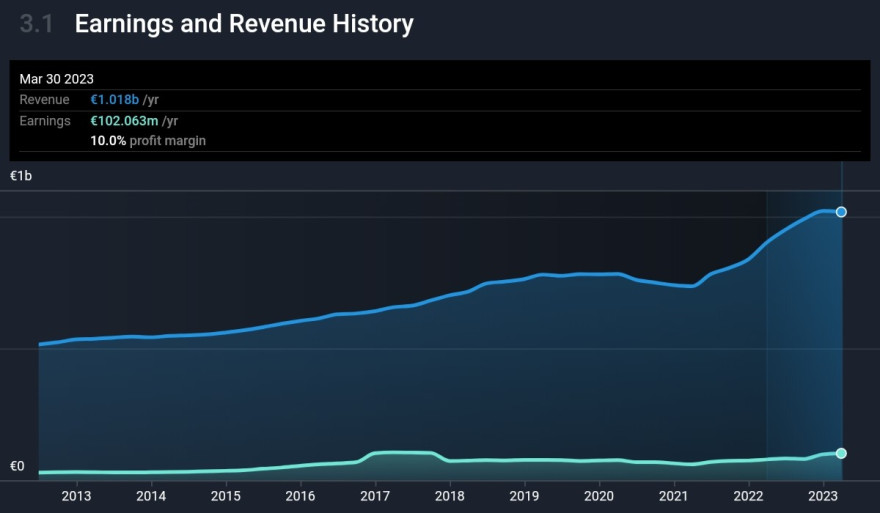Click the €1b y-axis label
Image resolution: width=880 pixels, height=513 pixels.
(x=21, y=176)
